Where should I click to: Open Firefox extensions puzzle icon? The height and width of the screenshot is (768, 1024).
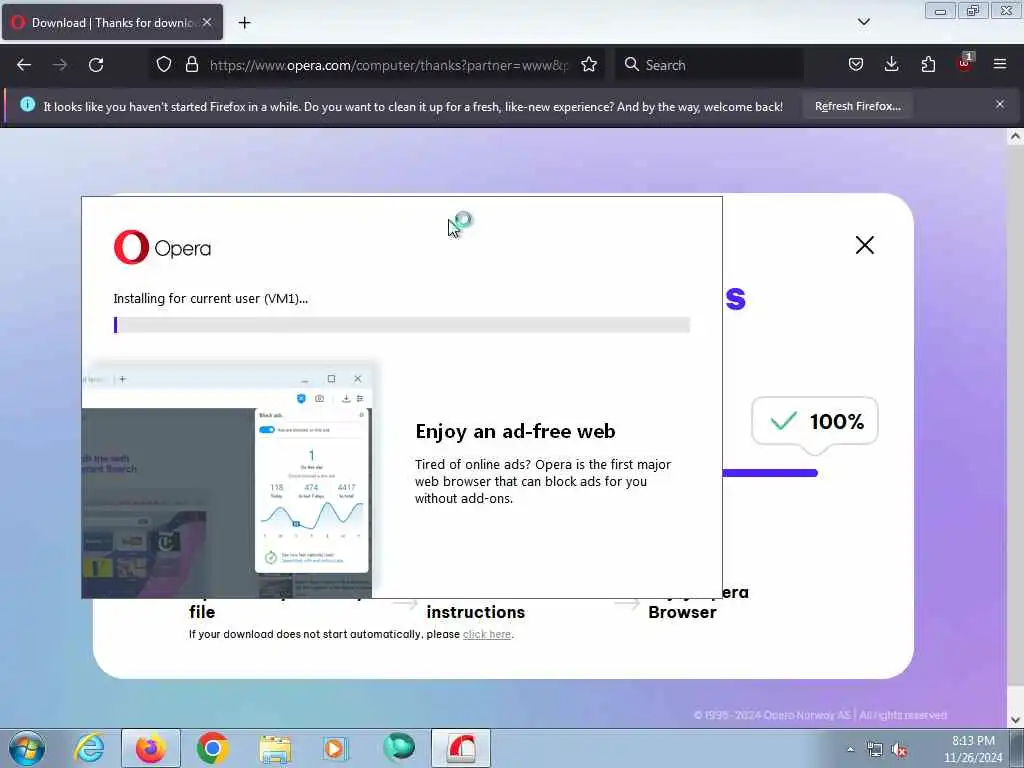point(928,65)
